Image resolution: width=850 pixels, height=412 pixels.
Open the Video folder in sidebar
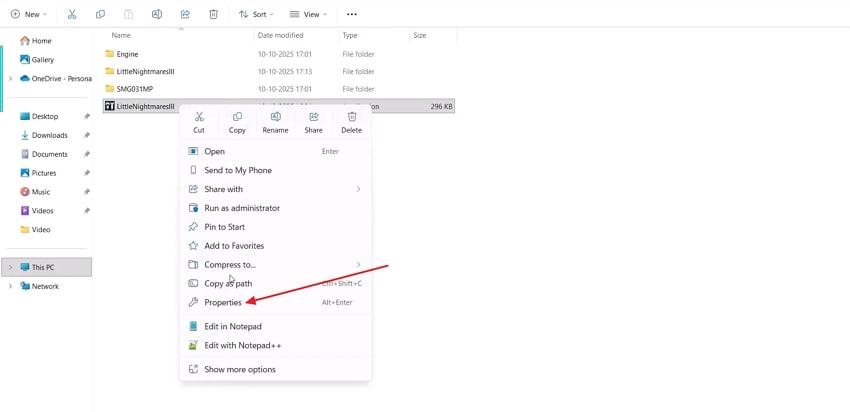click(35, 230)
